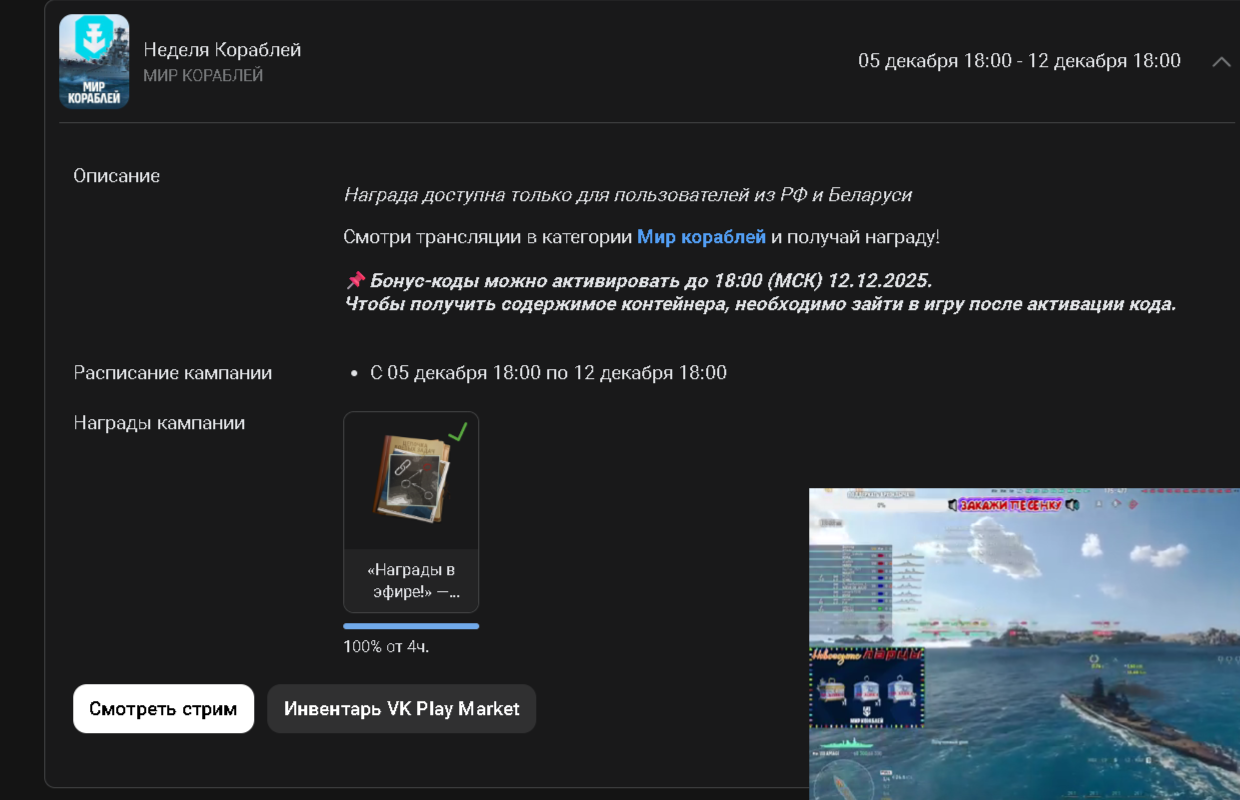Click the green checkmark on the reward card

pyautogui.click(x=458, y=433)
